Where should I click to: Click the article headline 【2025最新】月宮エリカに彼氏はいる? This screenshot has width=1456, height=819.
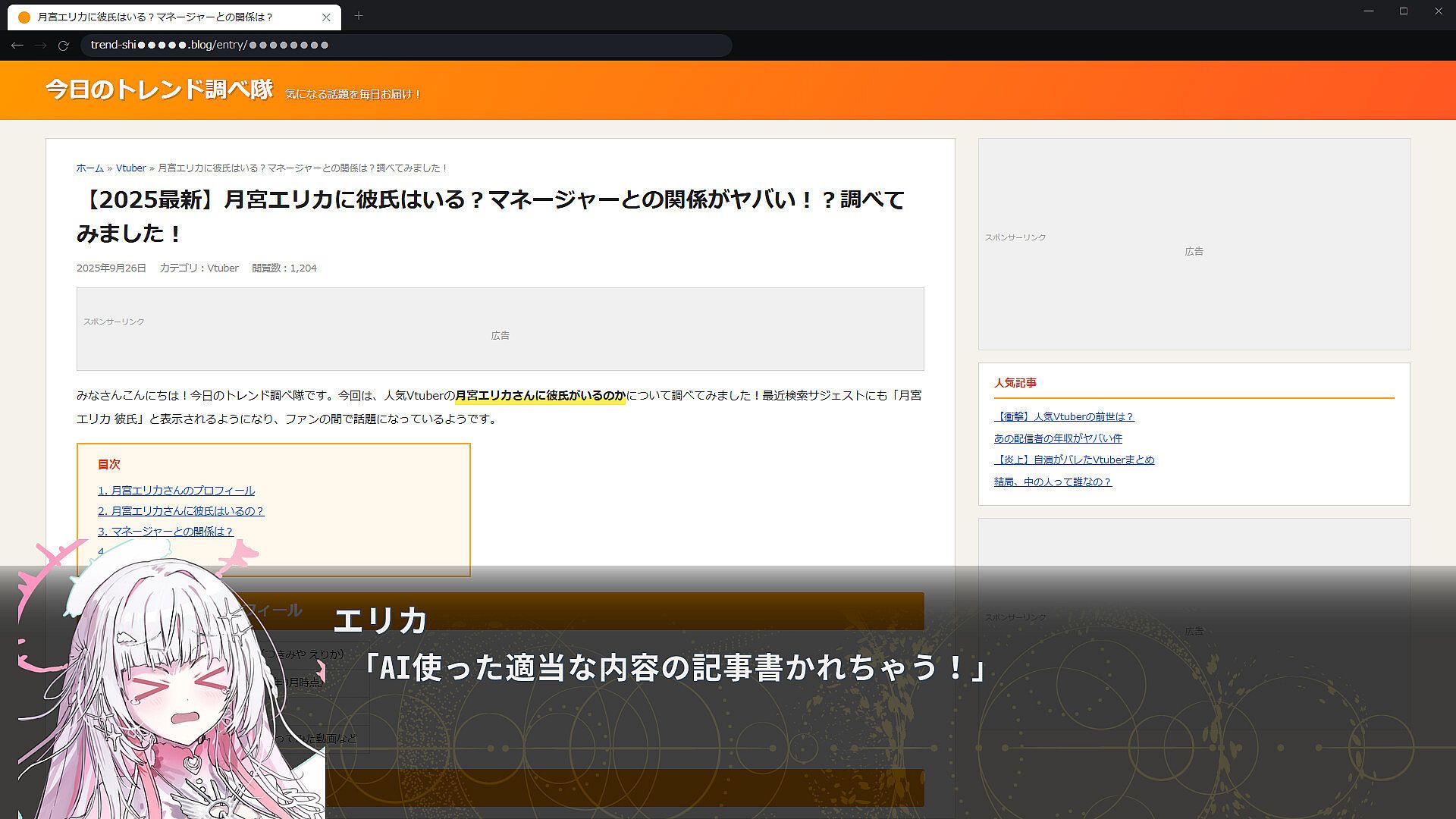pos(491,216)
